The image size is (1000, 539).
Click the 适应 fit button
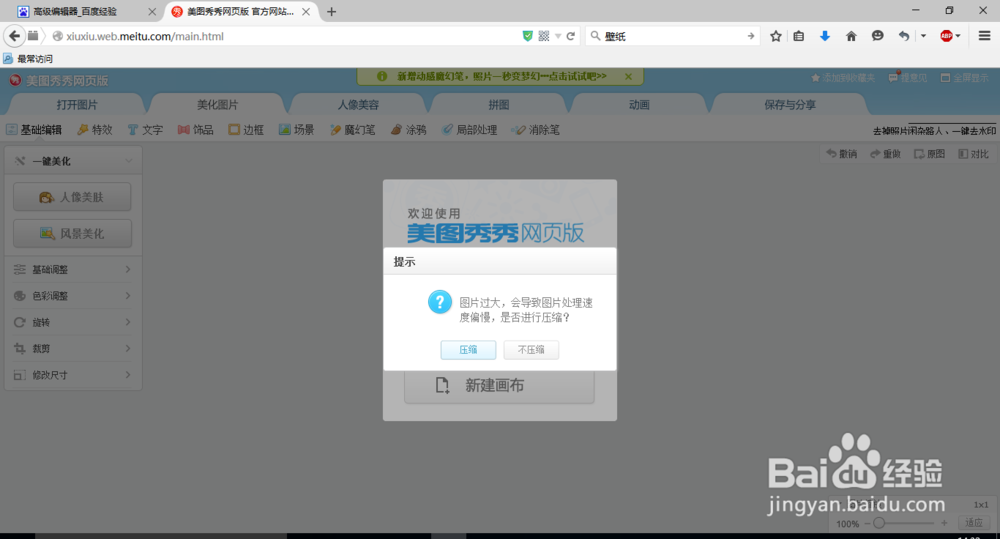(x=974, y=523)
